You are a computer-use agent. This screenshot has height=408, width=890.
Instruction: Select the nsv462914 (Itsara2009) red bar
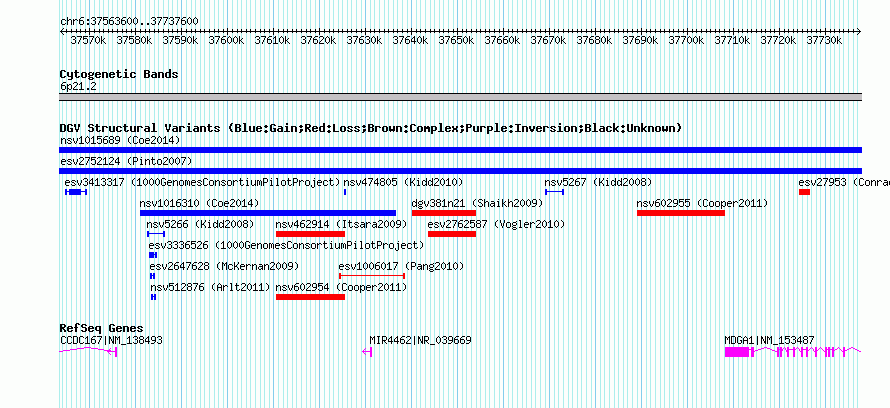pyautogui.click(x=310, y=234)
